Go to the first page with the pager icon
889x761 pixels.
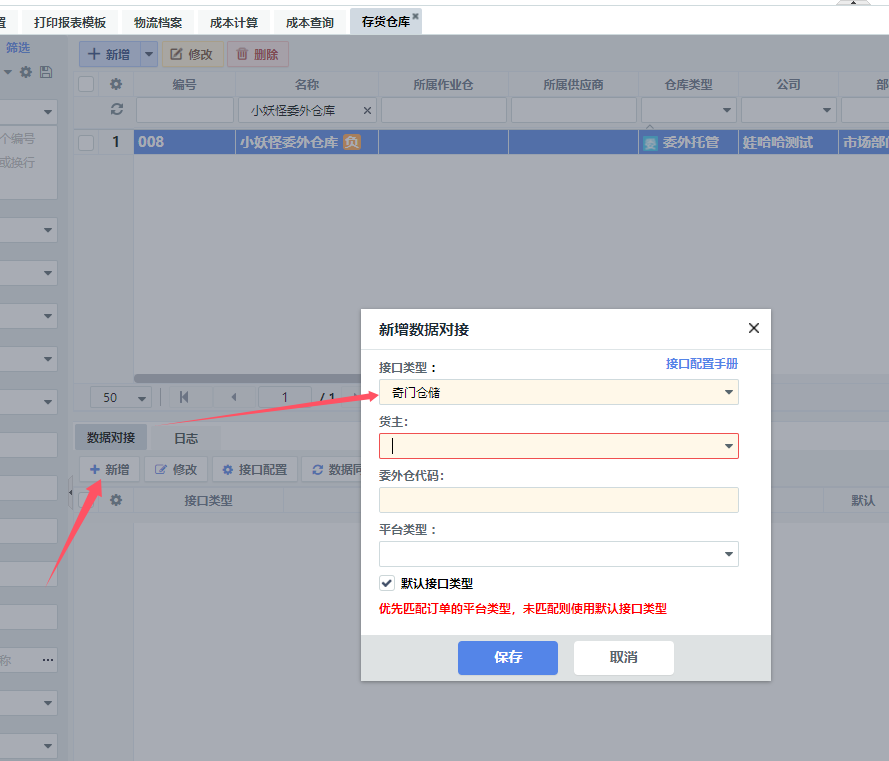(x=184, y=397)
